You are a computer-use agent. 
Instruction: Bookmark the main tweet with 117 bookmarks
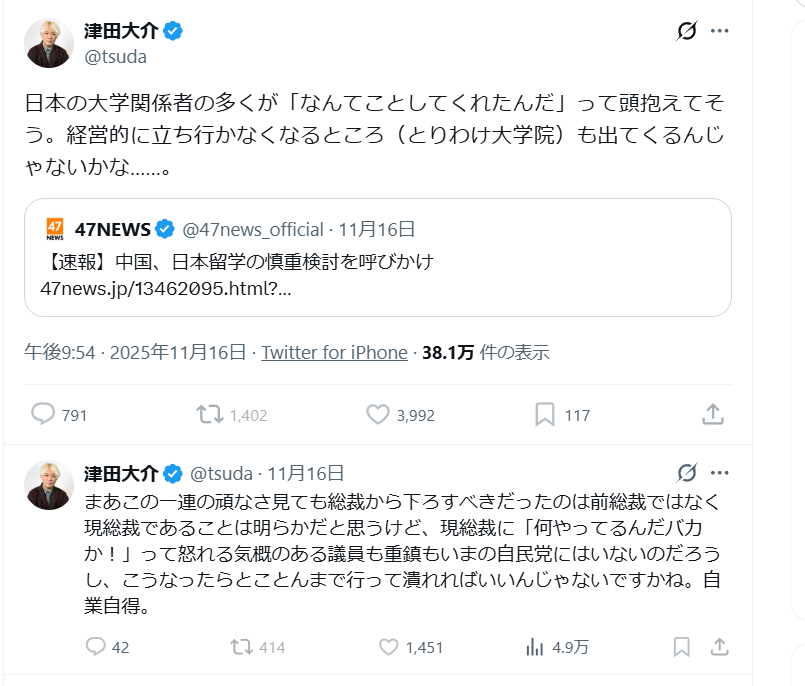[545, 414]
